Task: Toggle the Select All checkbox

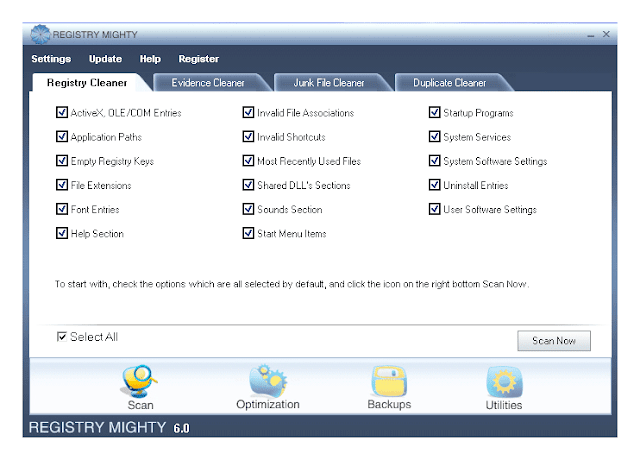Action: tap(62, 337)
